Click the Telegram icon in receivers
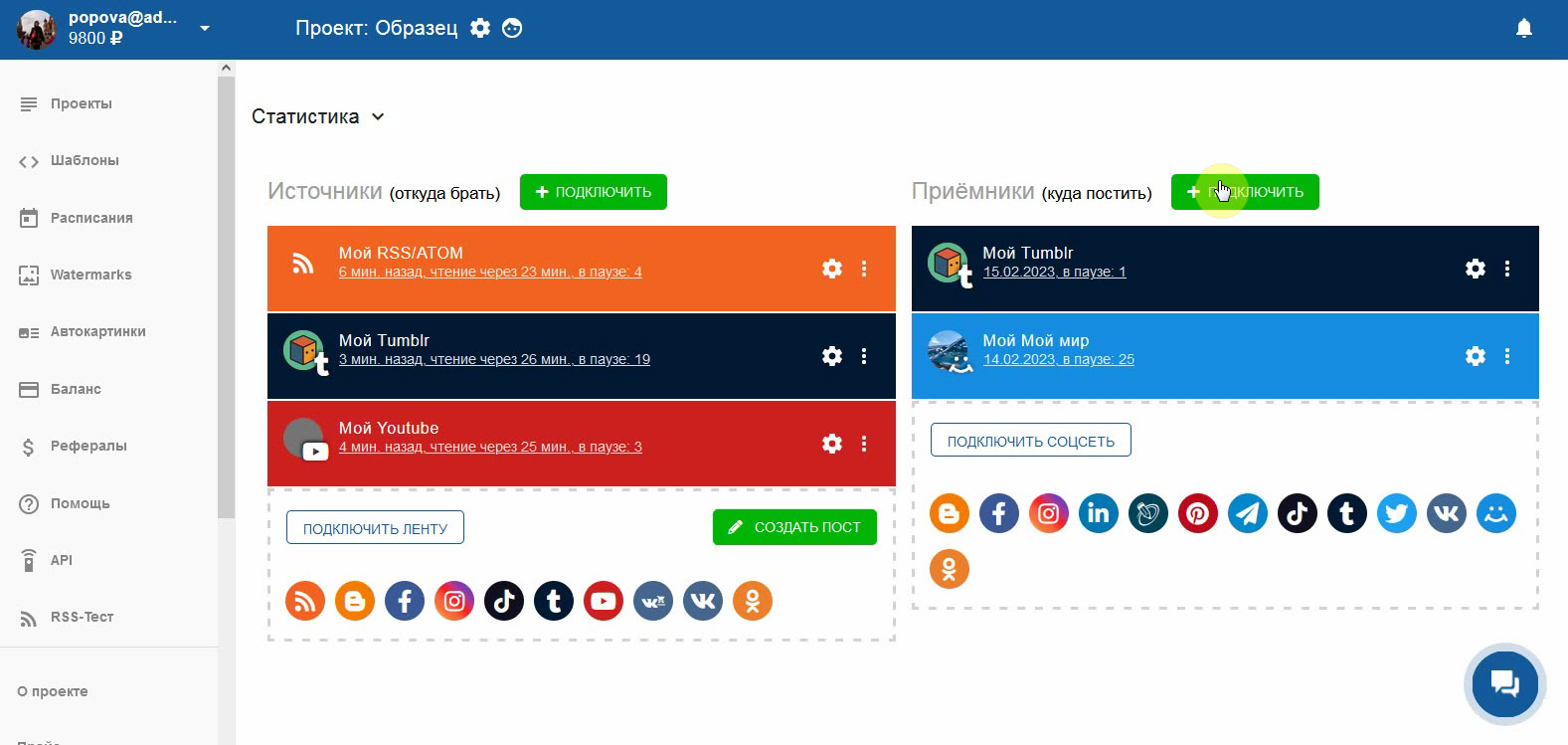This screenshot has height=745, width=1568. tap(1247, 513)
